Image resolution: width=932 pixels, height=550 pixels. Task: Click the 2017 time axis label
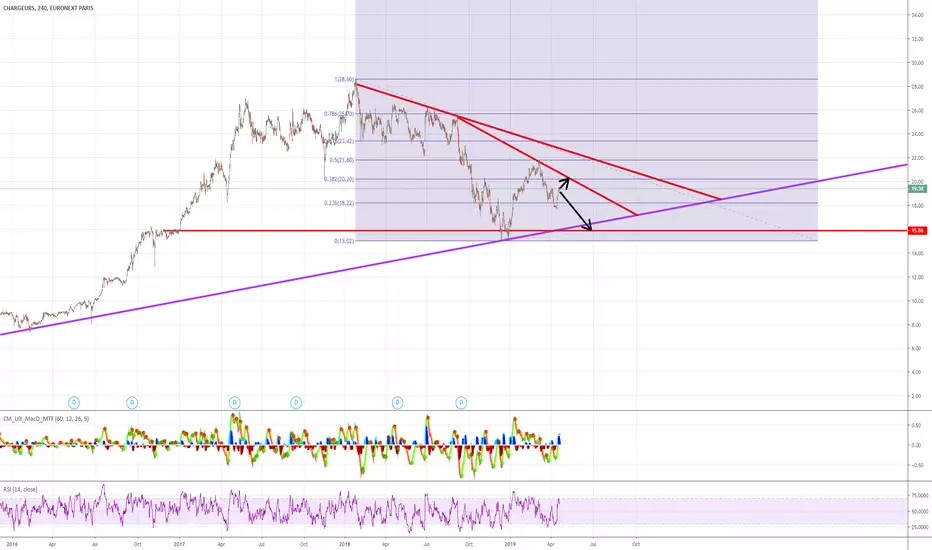click(x=180, y=544)
